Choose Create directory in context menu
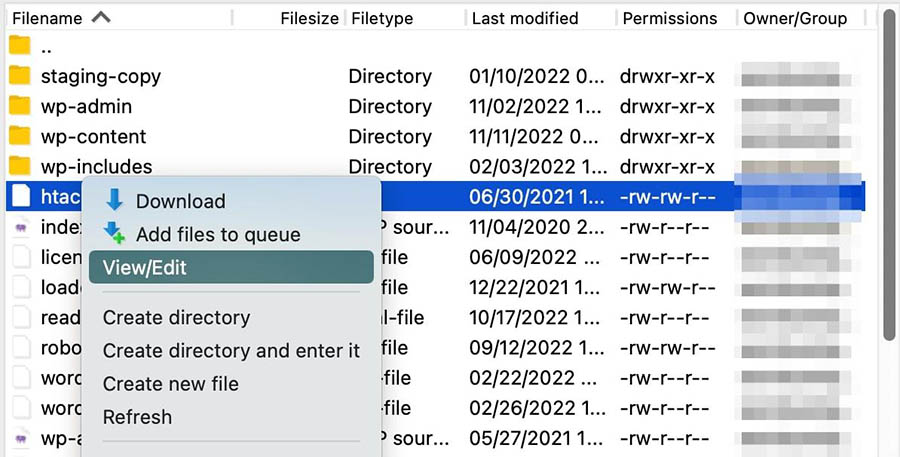Image resolution: width=900 pixels, height=457 pixels. pos(176,318)
